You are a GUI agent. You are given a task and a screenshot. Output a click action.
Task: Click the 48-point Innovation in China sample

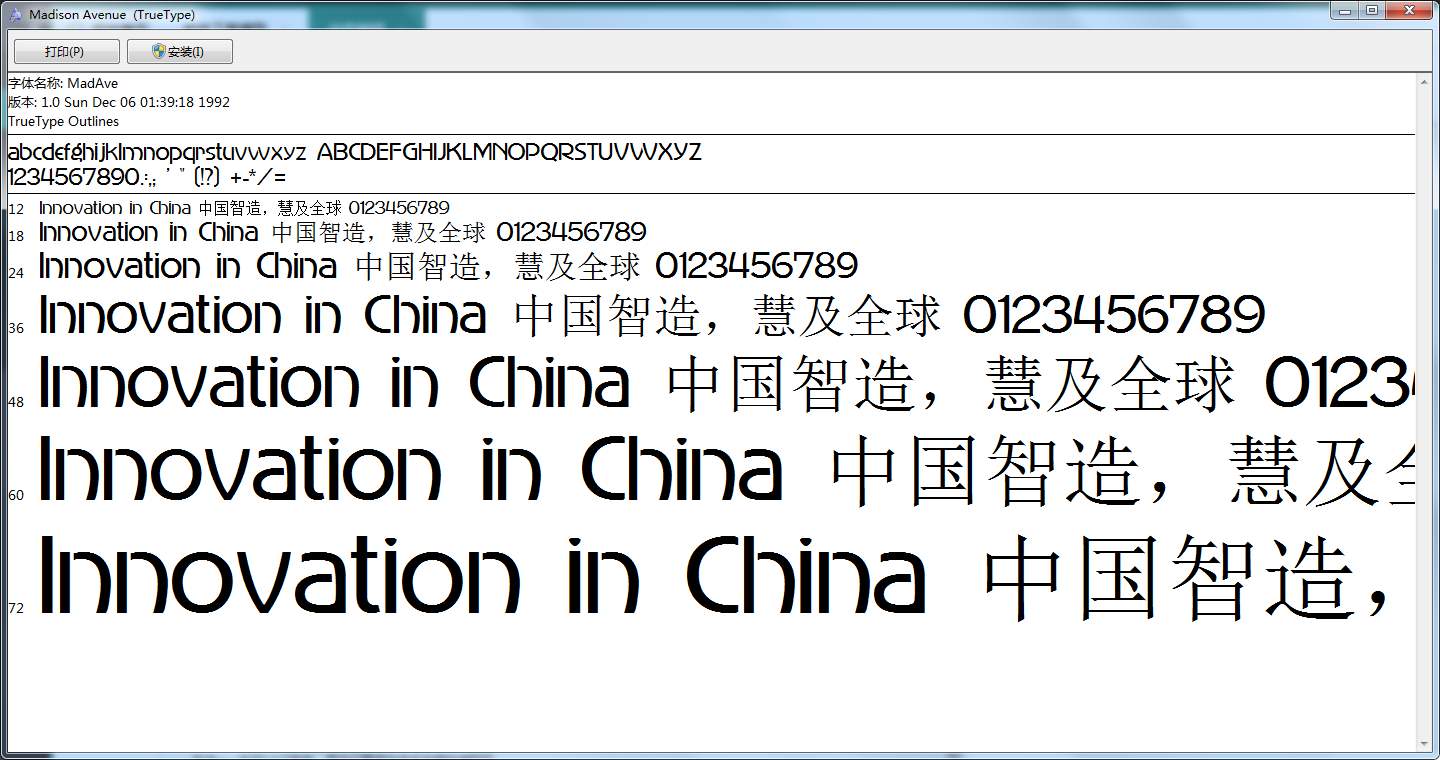coord(727,384)
